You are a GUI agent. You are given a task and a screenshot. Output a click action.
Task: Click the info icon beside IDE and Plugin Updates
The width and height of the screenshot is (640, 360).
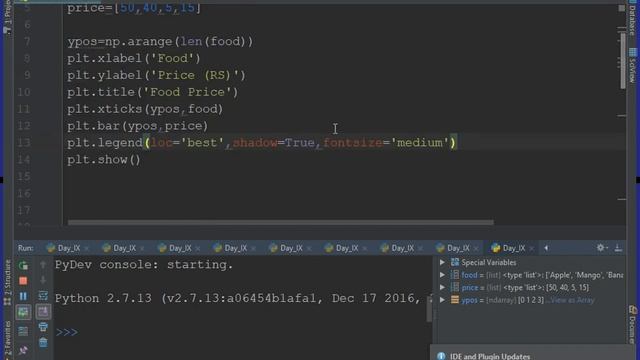(x=441, y=356)
